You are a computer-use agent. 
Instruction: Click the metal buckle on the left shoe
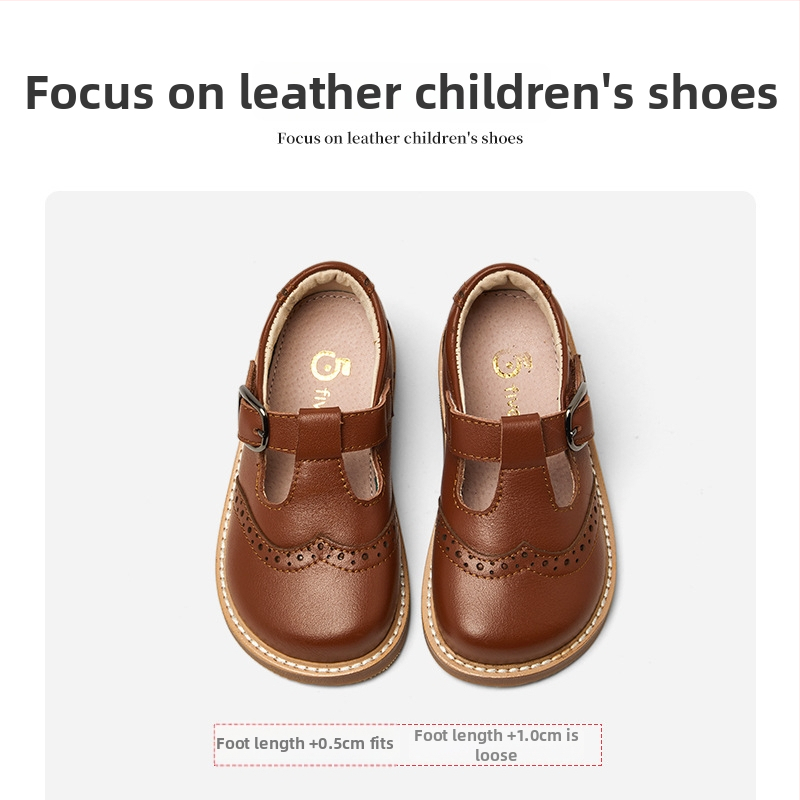pos(253,418)
